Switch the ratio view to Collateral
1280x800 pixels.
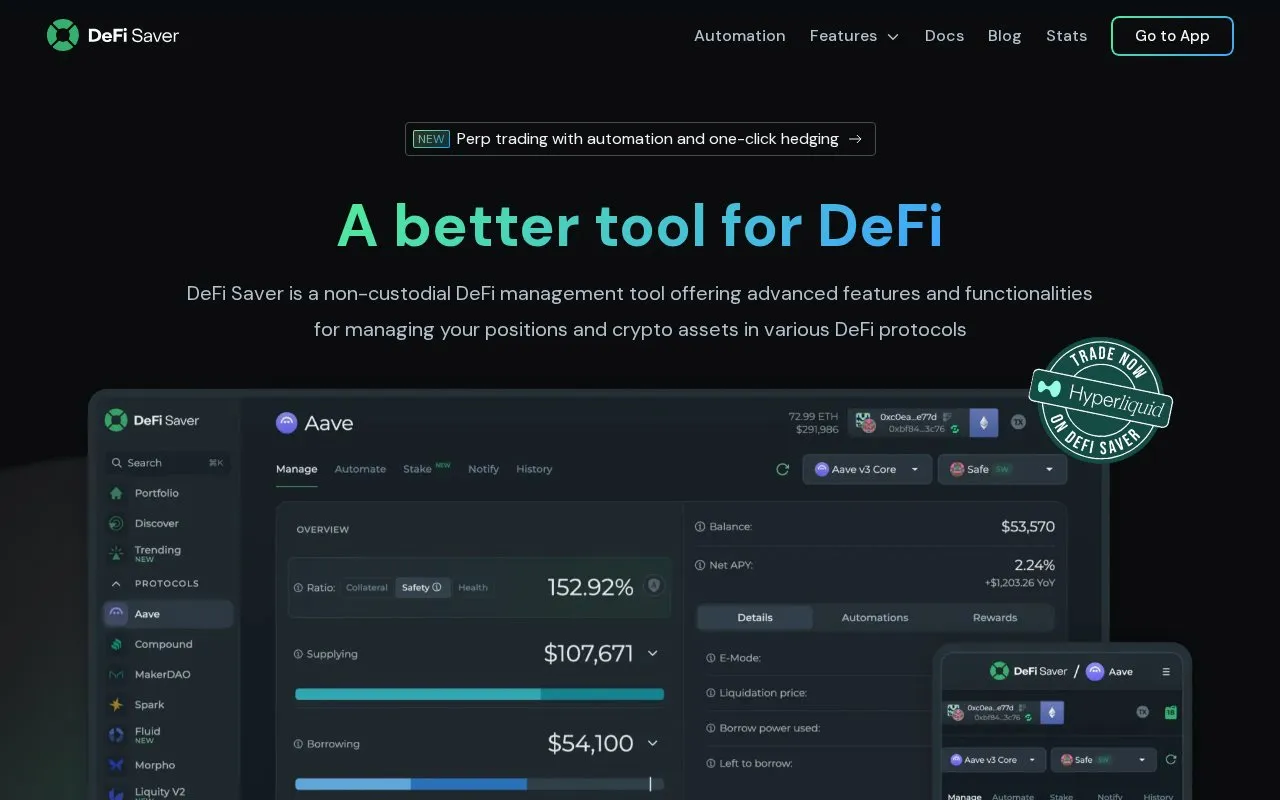tap(366, 587)
